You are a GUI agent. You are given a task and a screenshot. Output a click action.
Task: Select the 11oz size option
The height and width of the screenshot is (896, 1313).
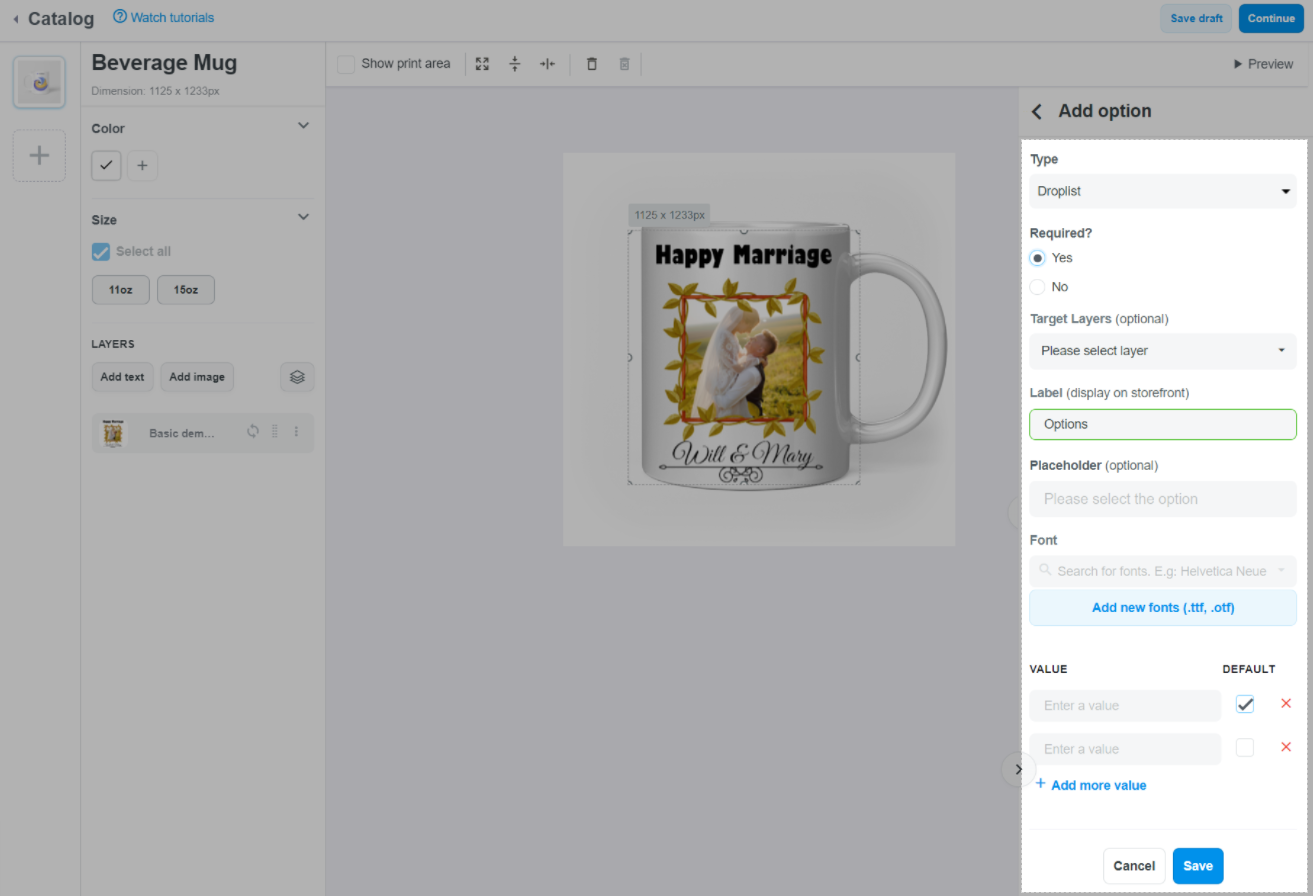tap(120, 290)
